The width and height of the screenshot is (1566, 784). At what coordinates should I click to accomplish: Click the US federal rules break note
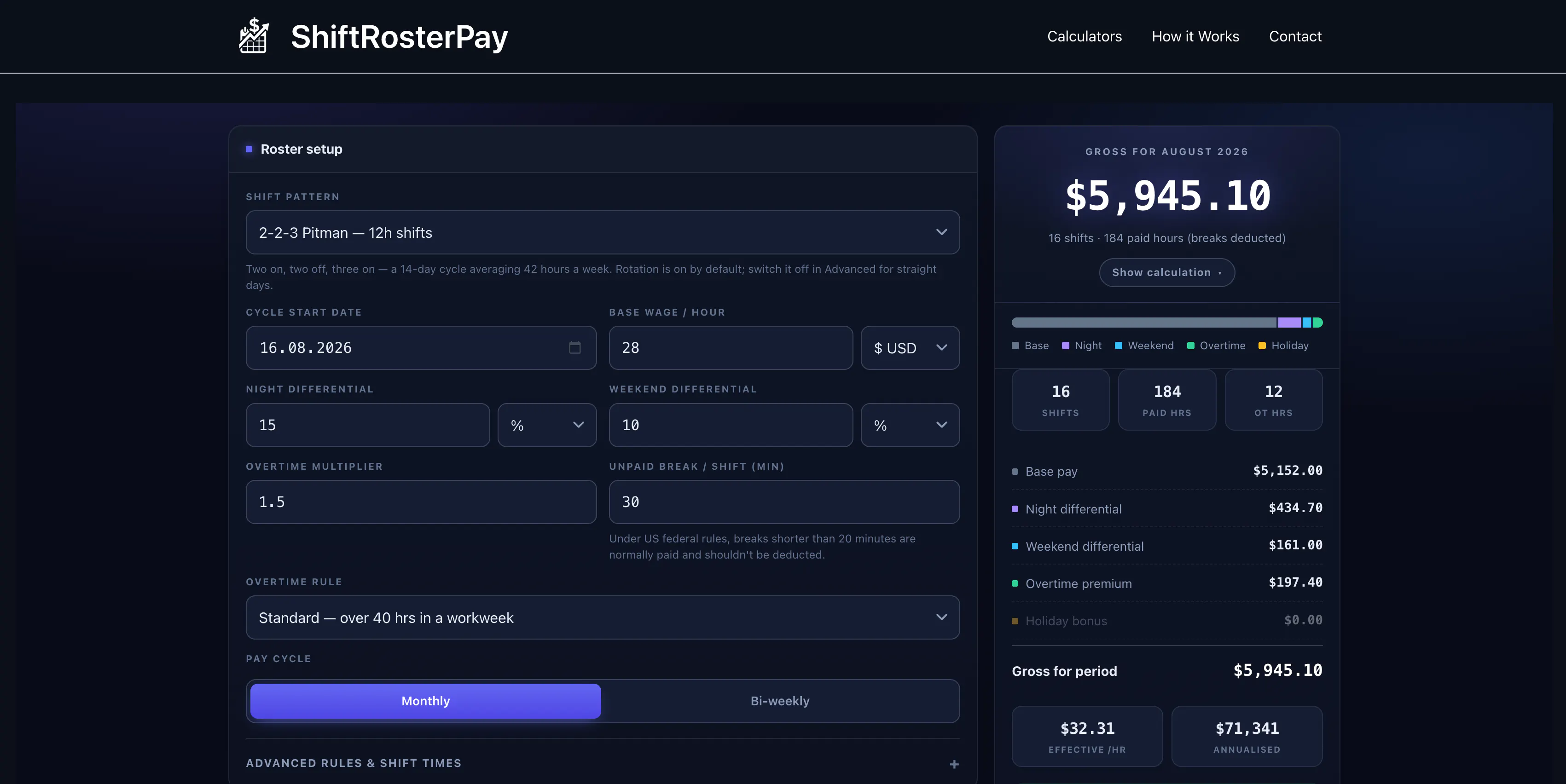762,547
